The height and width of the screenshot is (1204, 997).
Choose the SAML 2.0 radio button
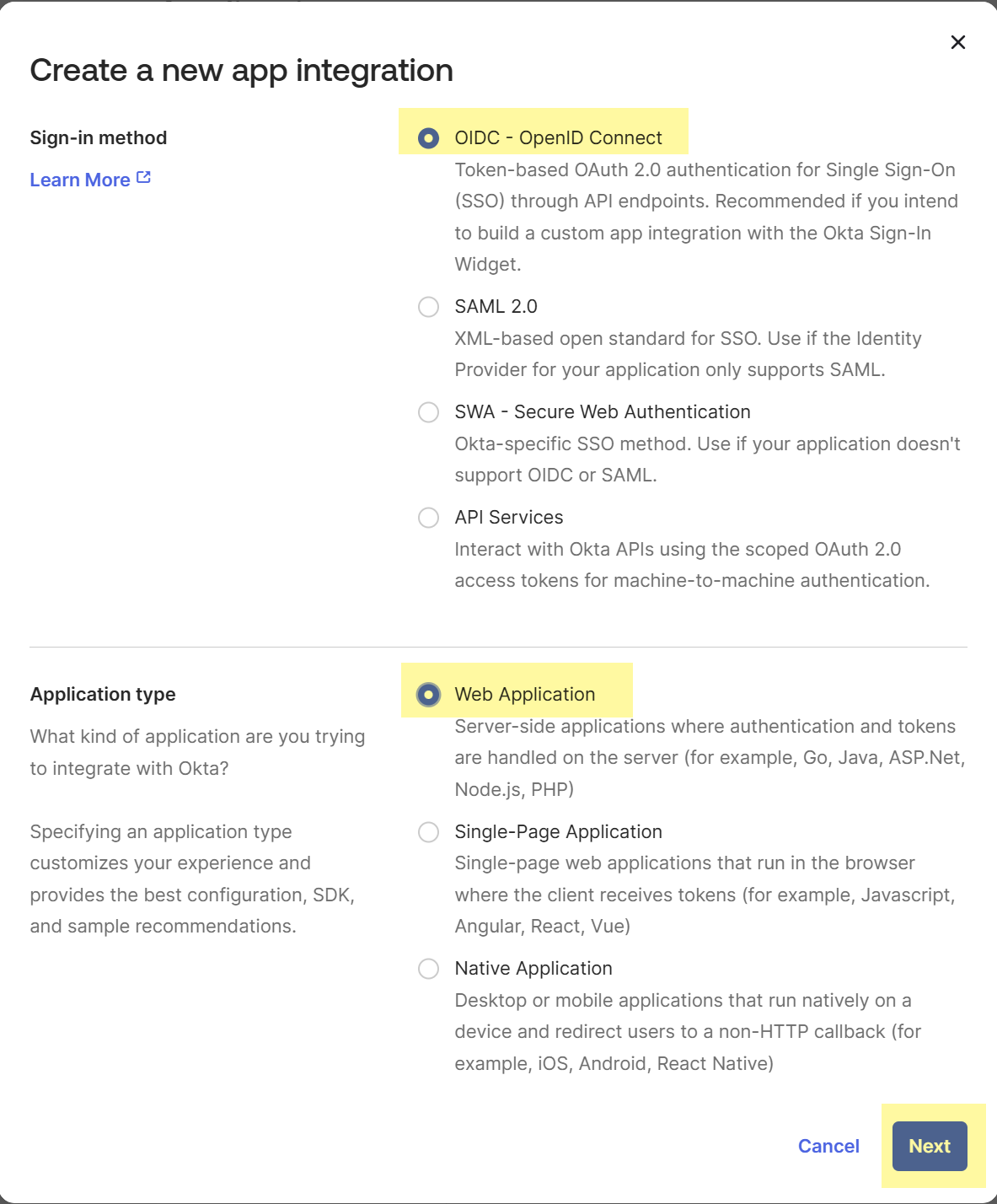[x=428, y=306]
